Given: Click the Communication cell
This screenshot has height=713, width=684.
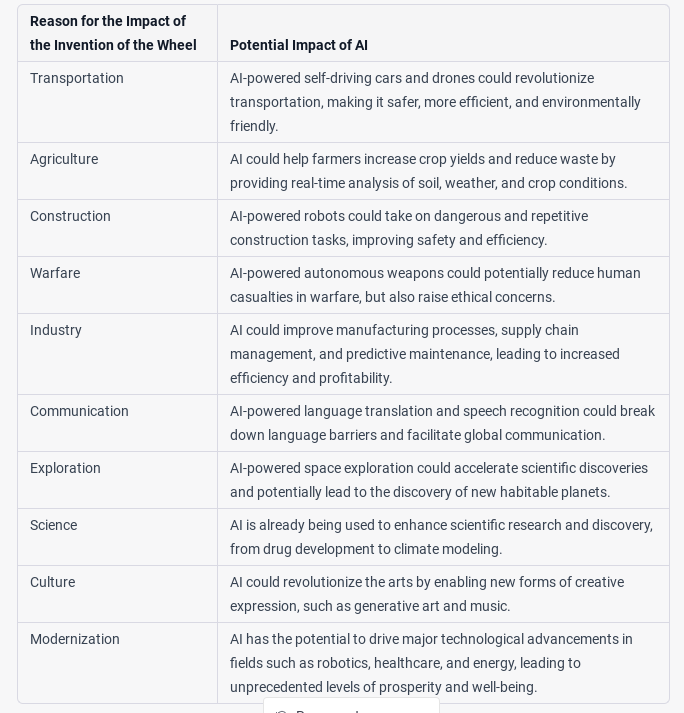Looking at the screenshot, I should point(79,411).
